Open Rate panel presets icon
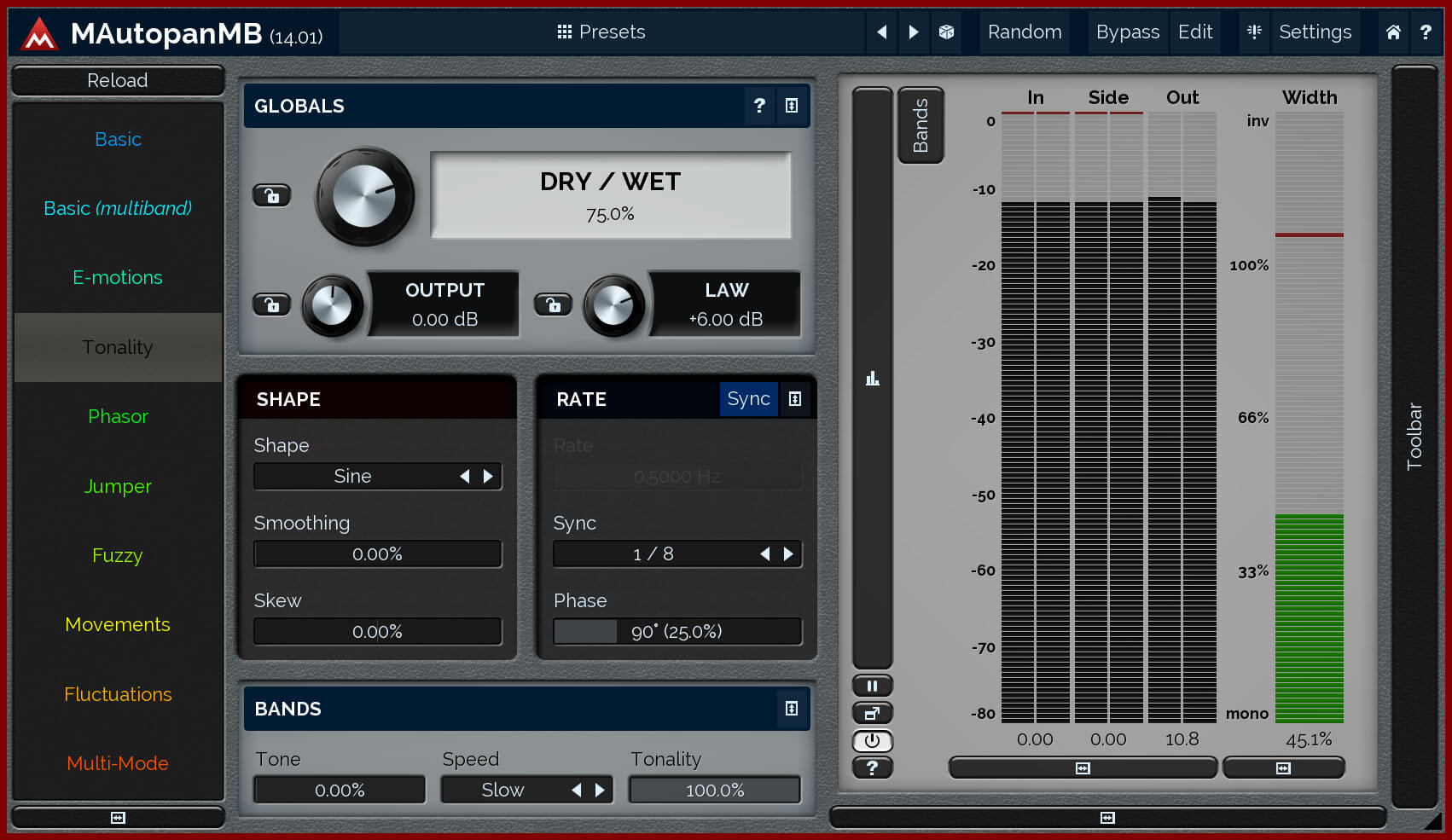 click(x=795, y=399)
